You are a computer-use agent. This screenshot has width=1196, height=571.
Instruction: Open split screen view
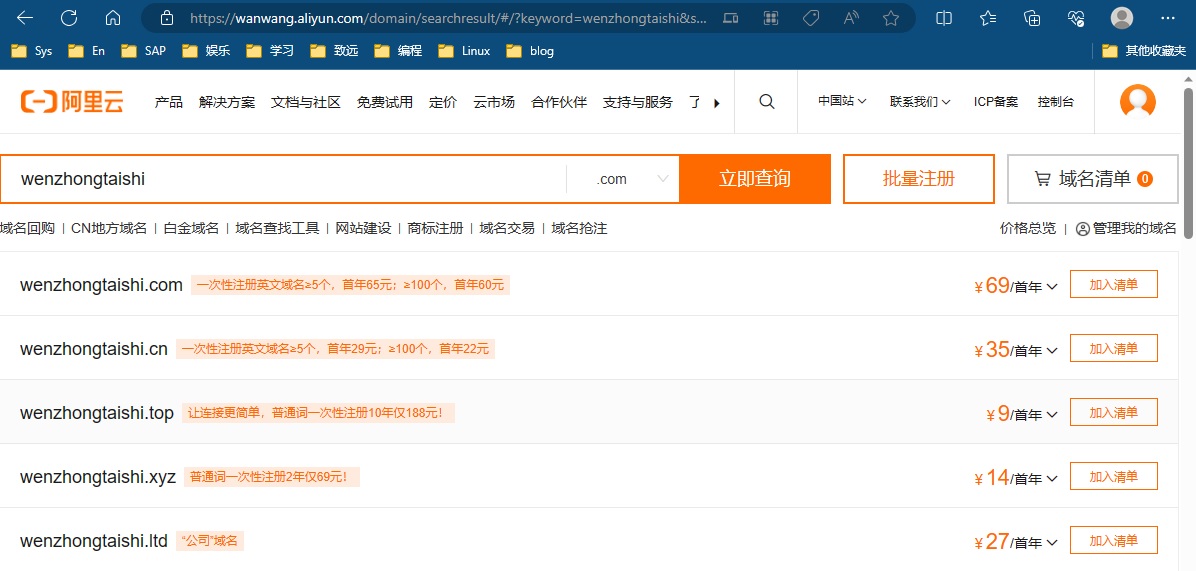click(x=944, y=18)
